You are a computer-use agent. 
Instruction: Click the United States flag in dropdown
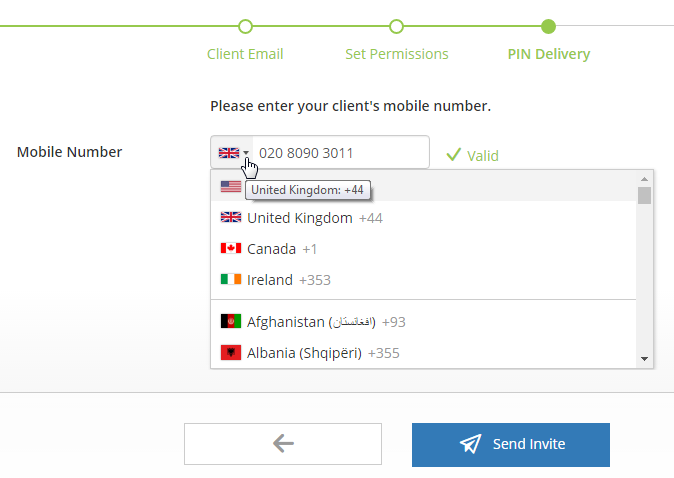[231, 186]
